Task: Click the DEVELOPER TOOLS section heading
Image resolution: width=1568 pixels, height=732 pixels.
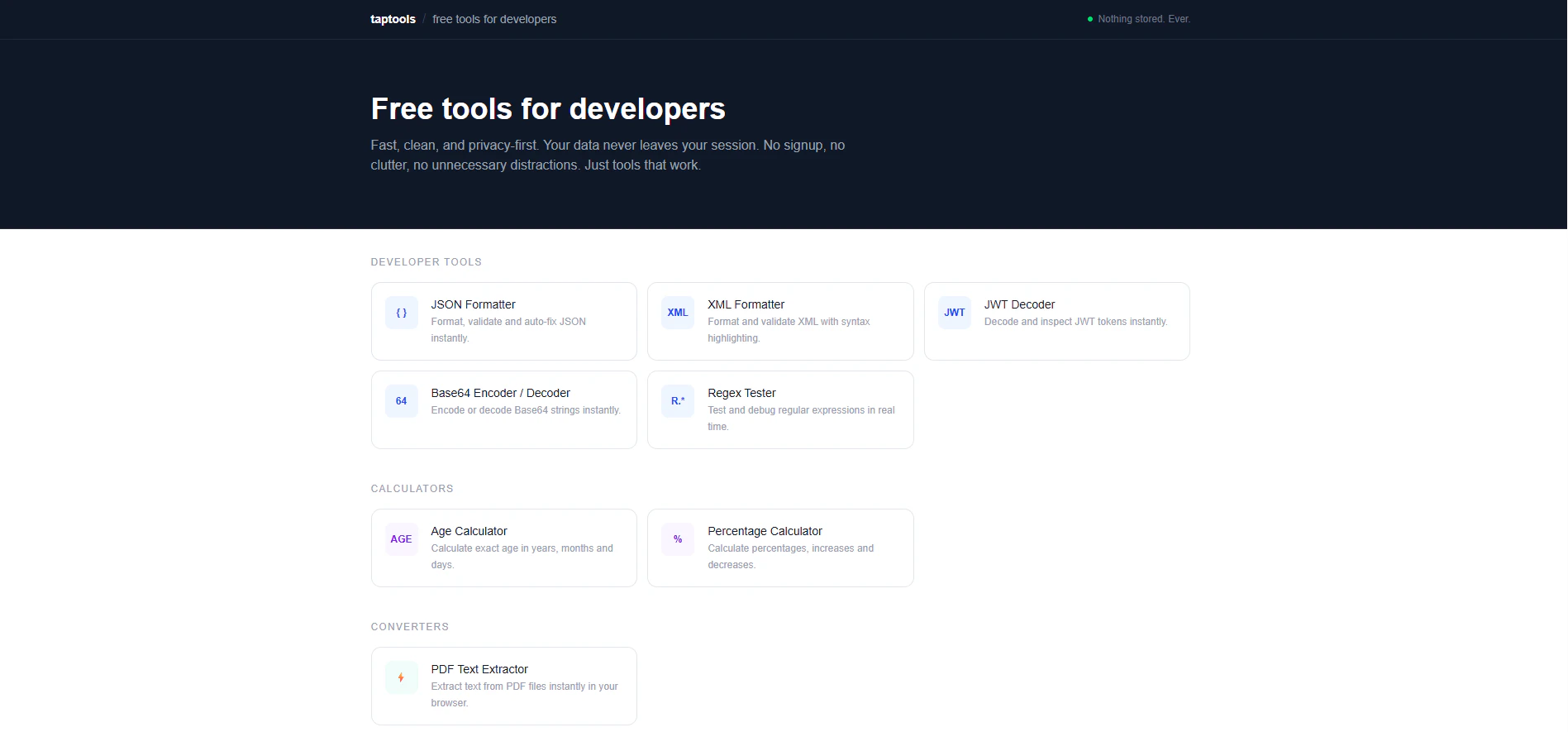Action: click(426, 262)
